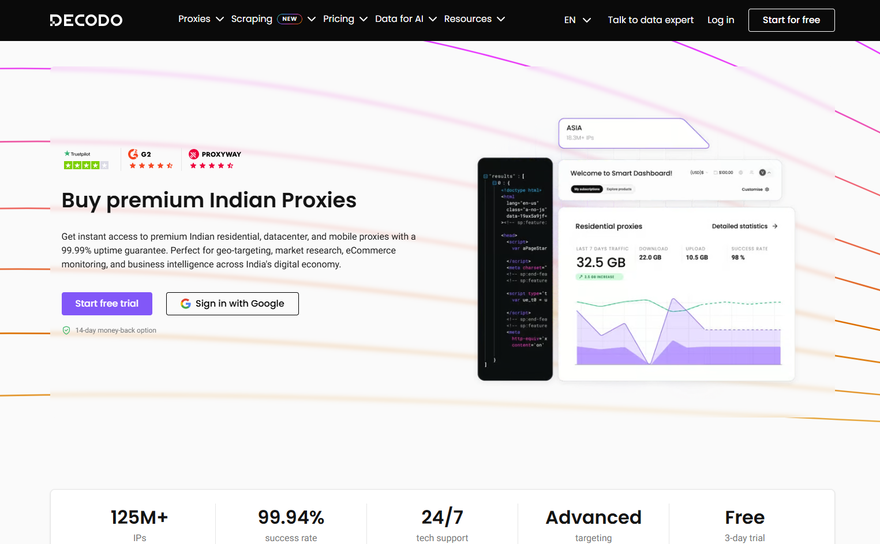This screenshot has height=544, width=880.
Task: Click the Decodo logo
Action: [86, 20]
